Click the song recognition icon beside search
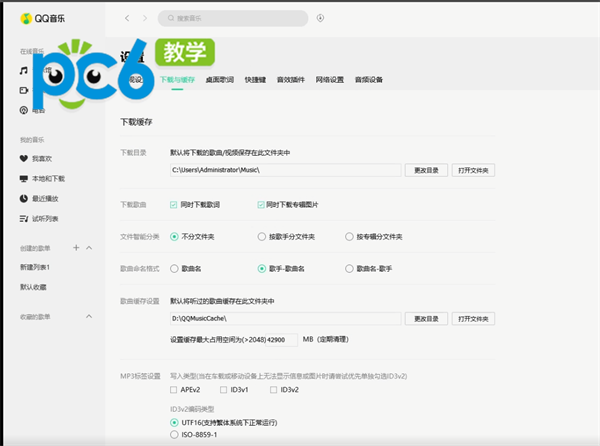 tap(320, 18)
